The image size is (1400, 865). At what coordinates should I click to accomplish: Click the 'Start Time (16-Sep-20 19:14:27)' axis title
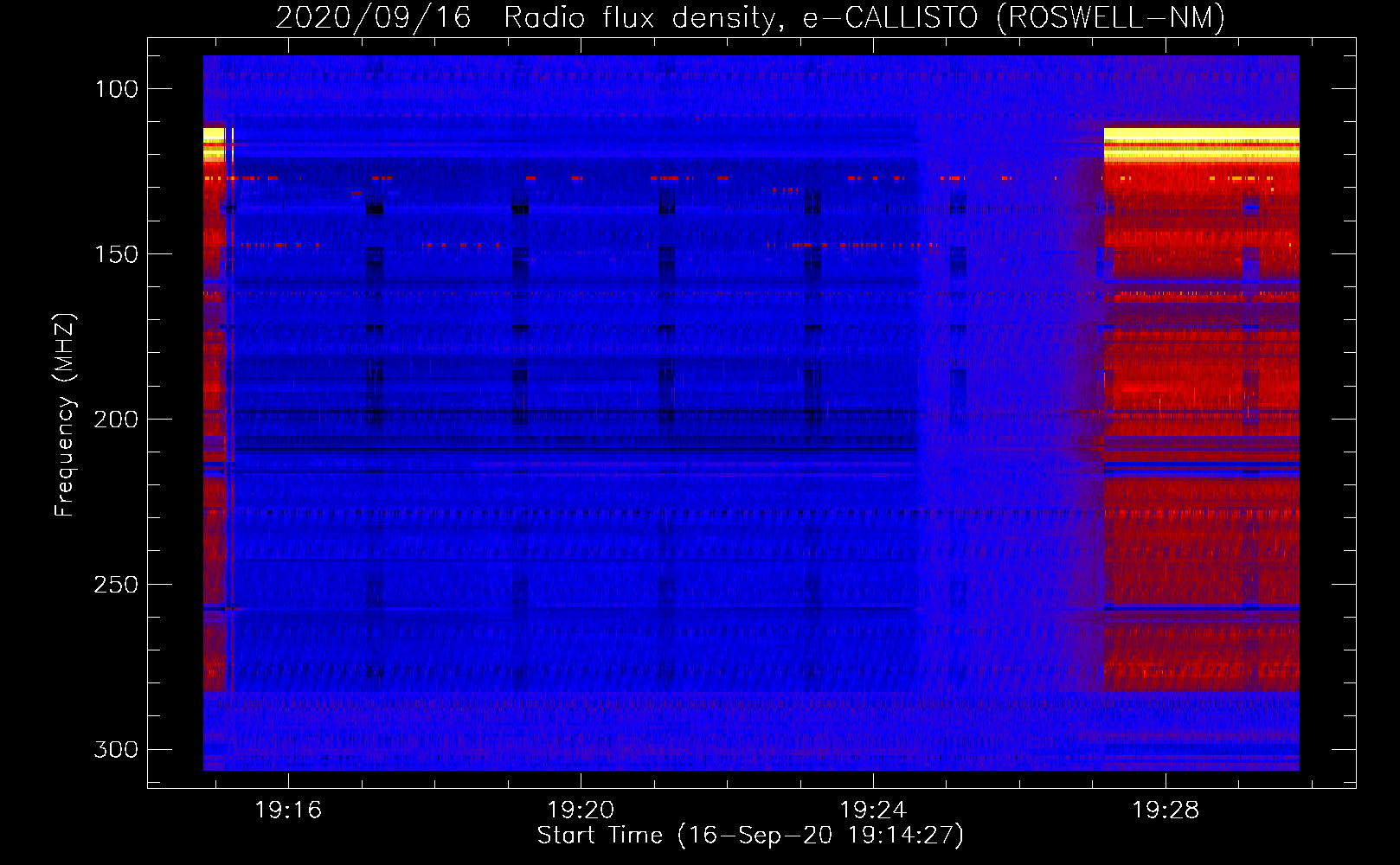(750, 836)
